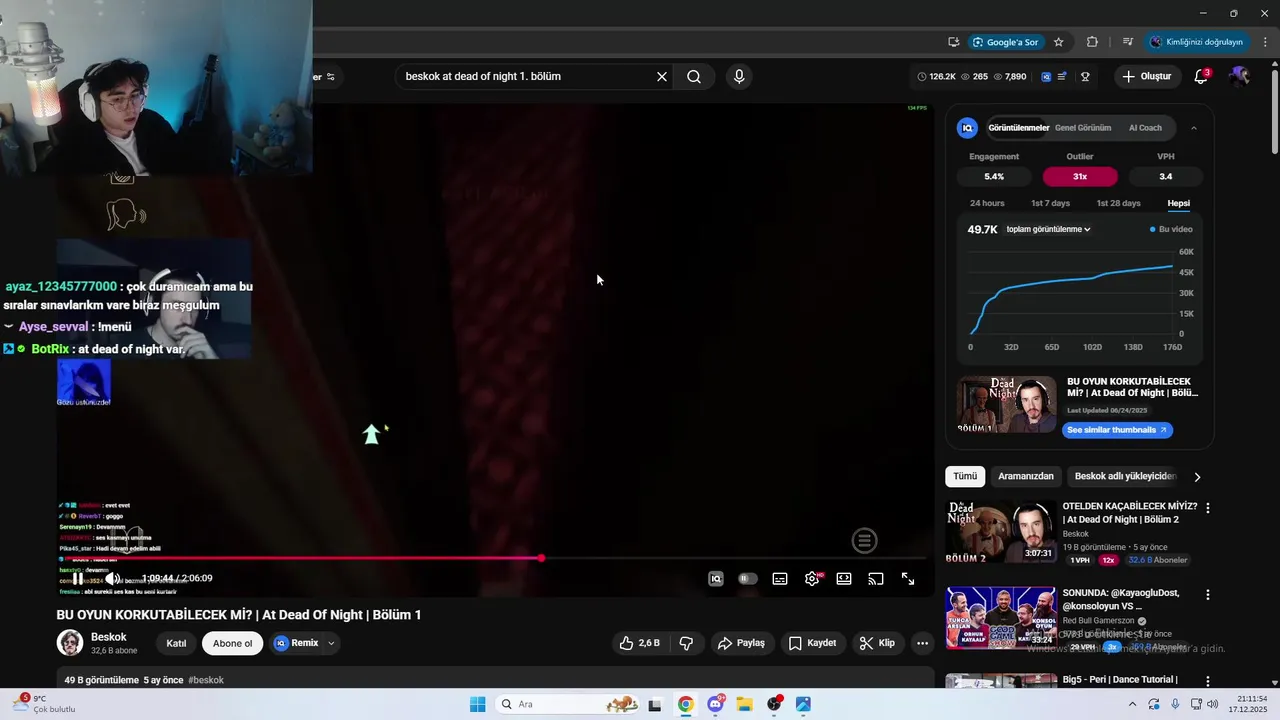This screenshot has width=1280, height=720.
Task: Click the Katıl join button
Action: coord(176,643)
